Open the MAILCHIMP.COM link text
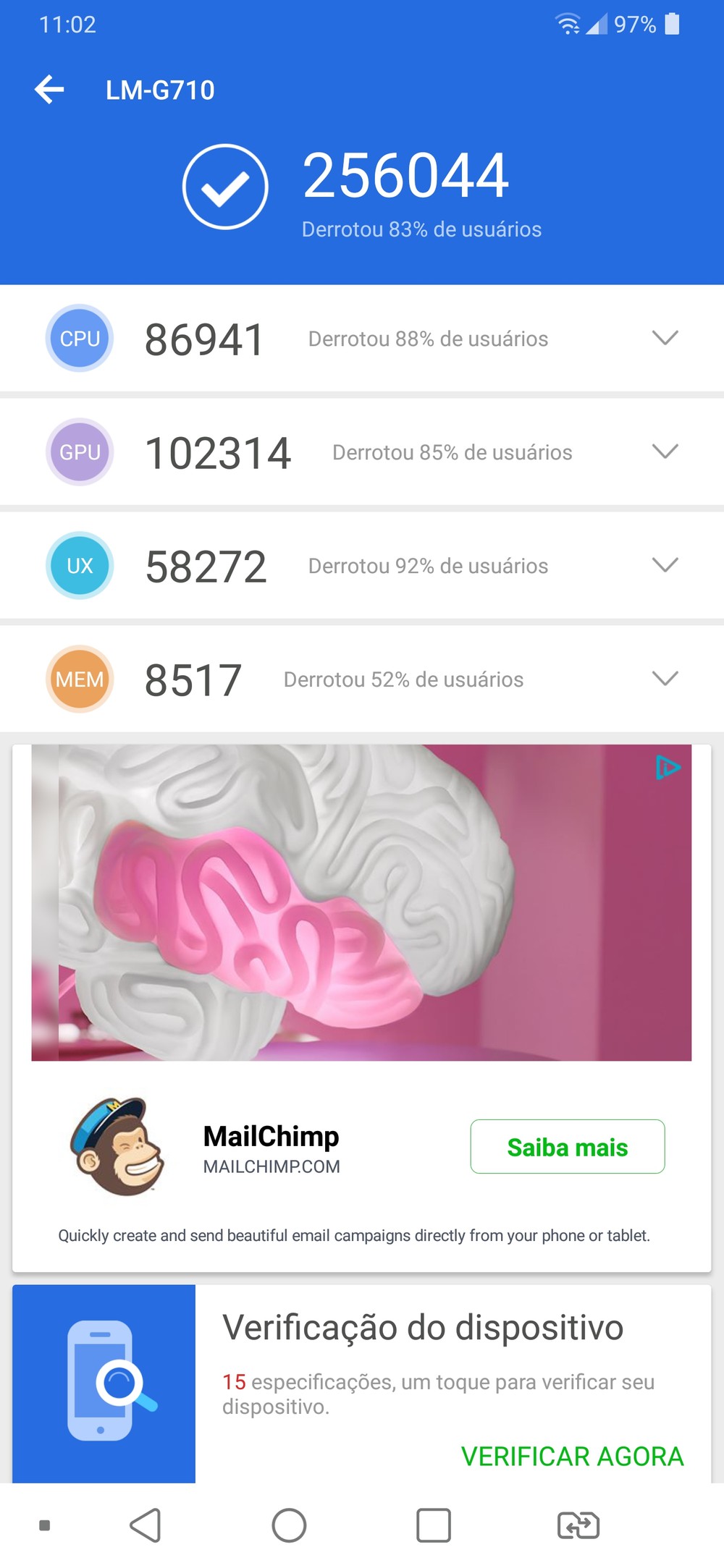This screenshot has width=724, height=1568. pyautogui.click(x=271, y=1166)
